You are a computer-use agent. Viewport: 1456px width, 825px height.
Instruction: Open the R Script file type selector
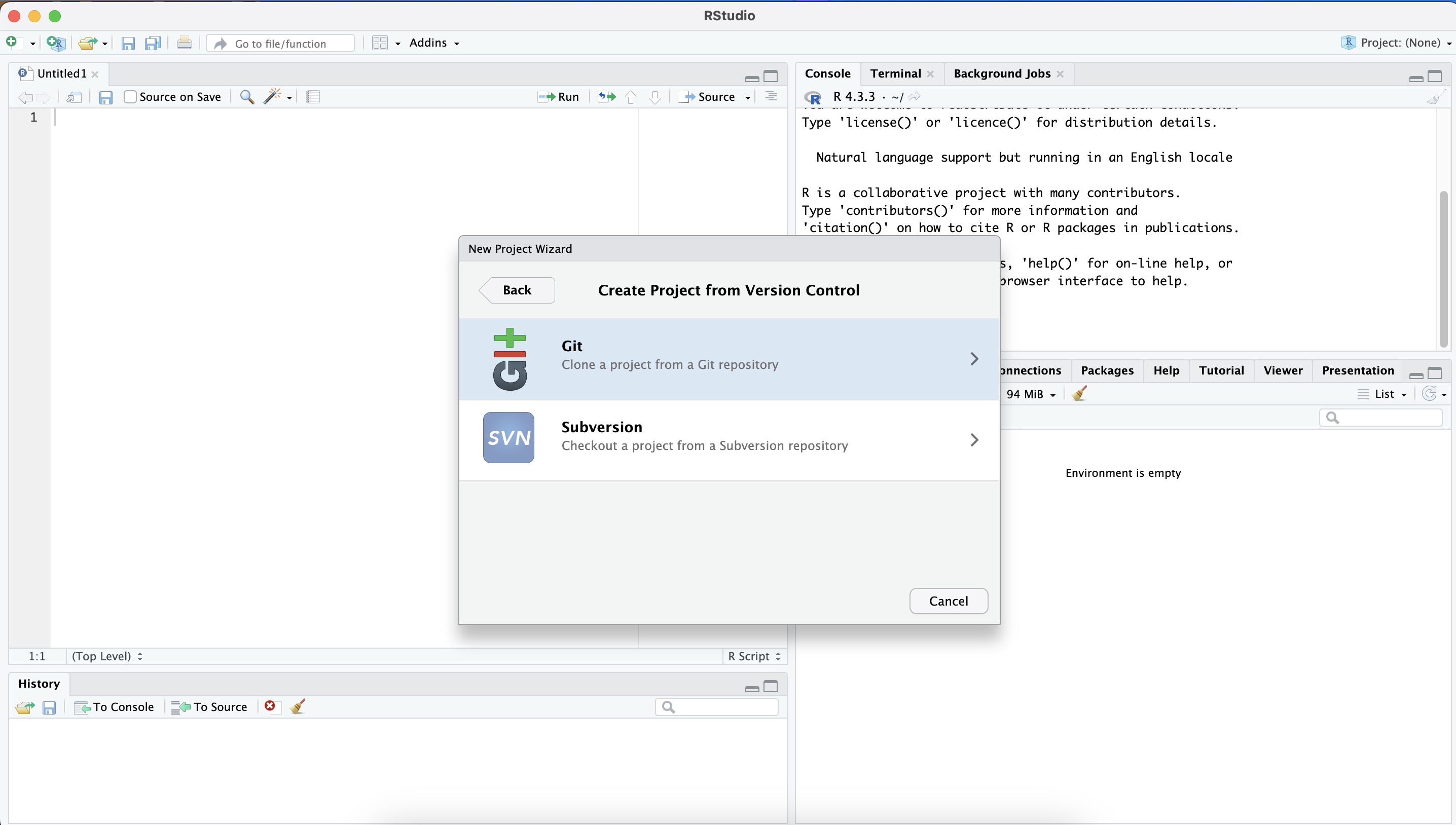754,656
